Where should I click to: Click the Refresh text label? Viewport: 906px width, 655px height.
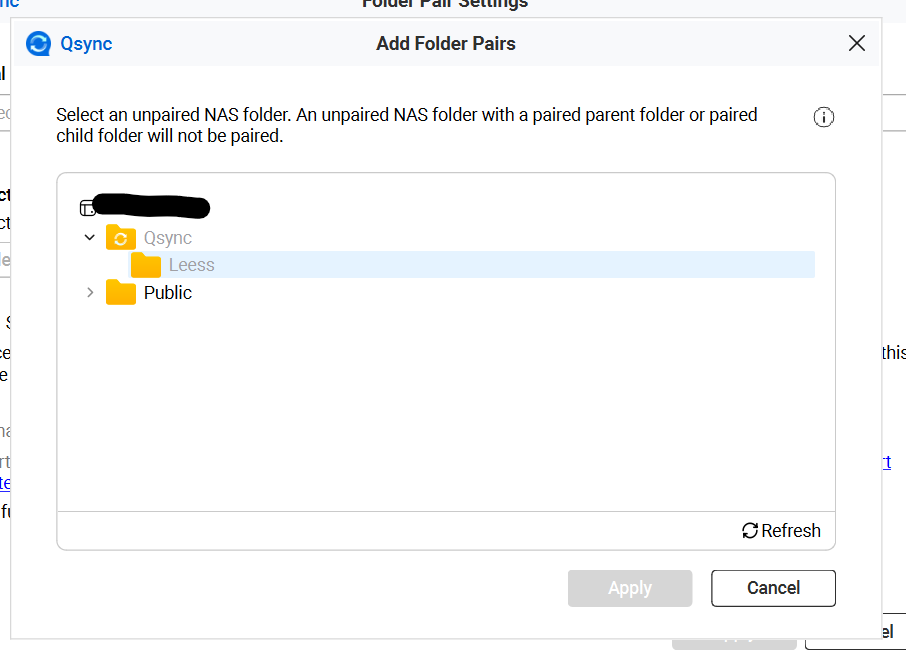791,531
